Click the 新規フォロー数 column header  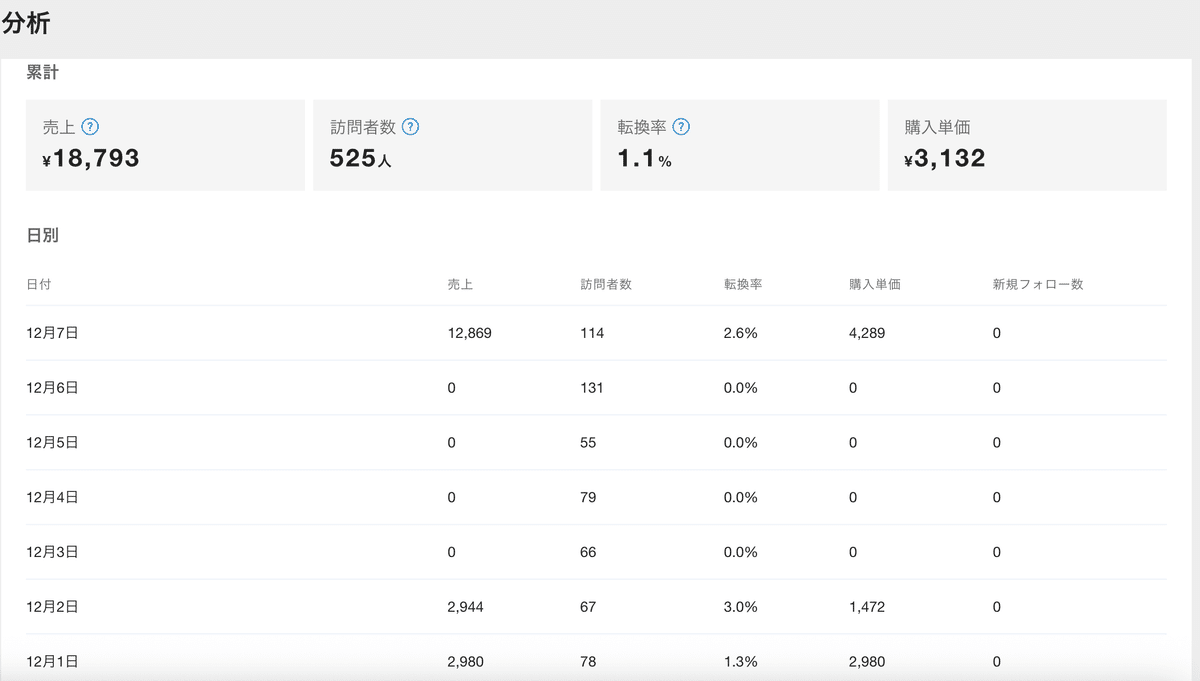coord(1038,284)
